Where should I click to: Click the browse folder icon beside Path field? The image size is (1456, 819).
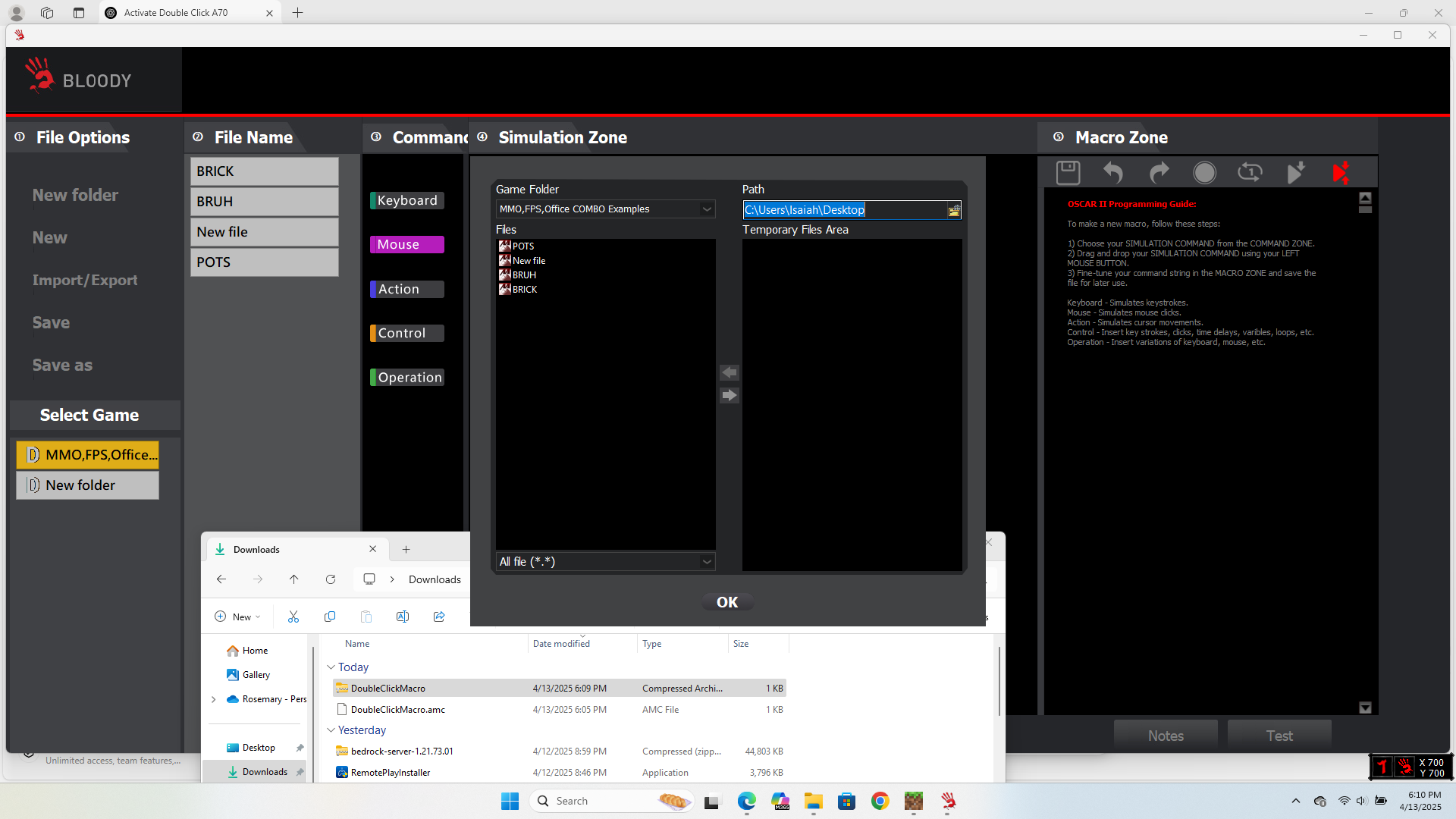(954, 211)
